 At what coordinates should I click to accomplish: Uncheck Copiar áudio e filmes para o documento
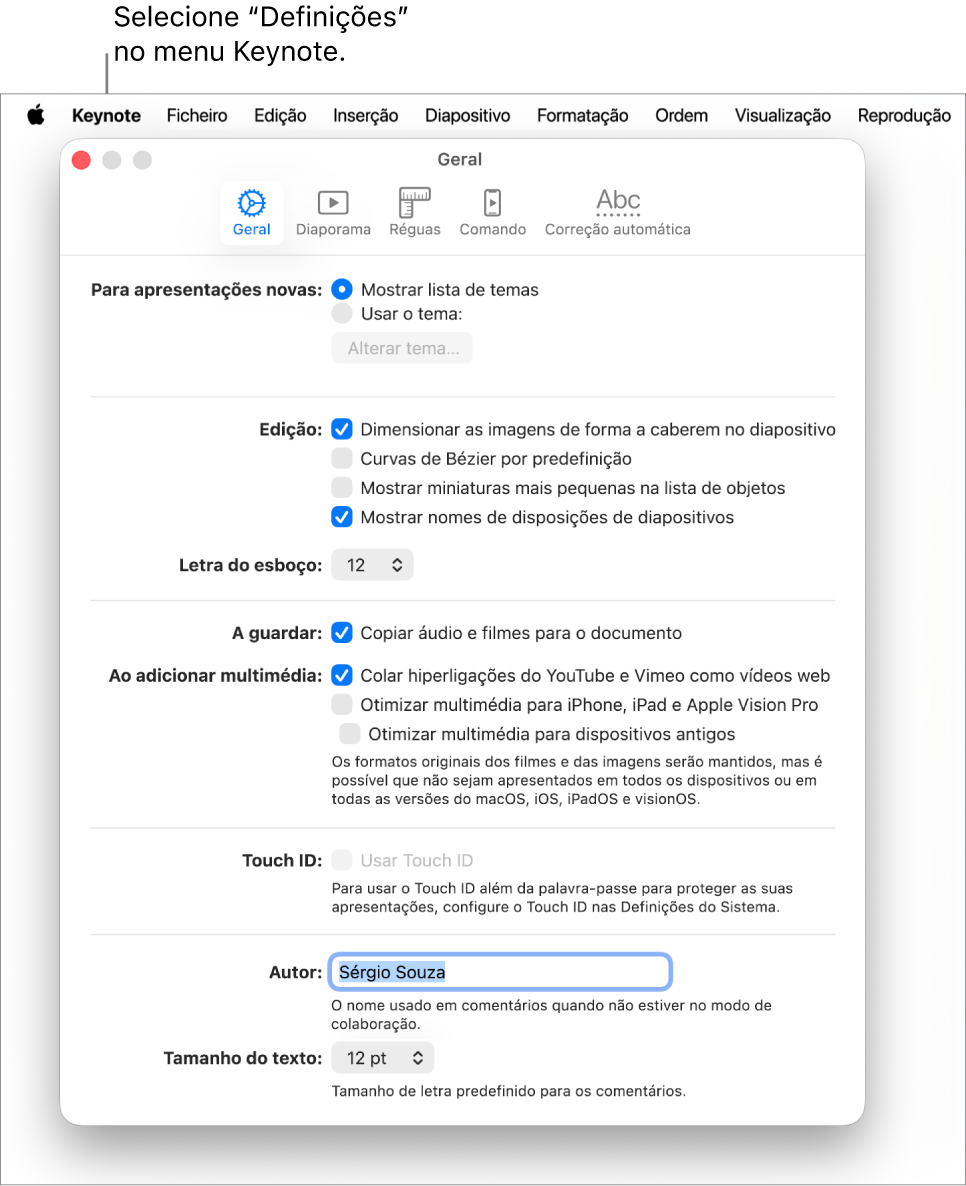342,632
